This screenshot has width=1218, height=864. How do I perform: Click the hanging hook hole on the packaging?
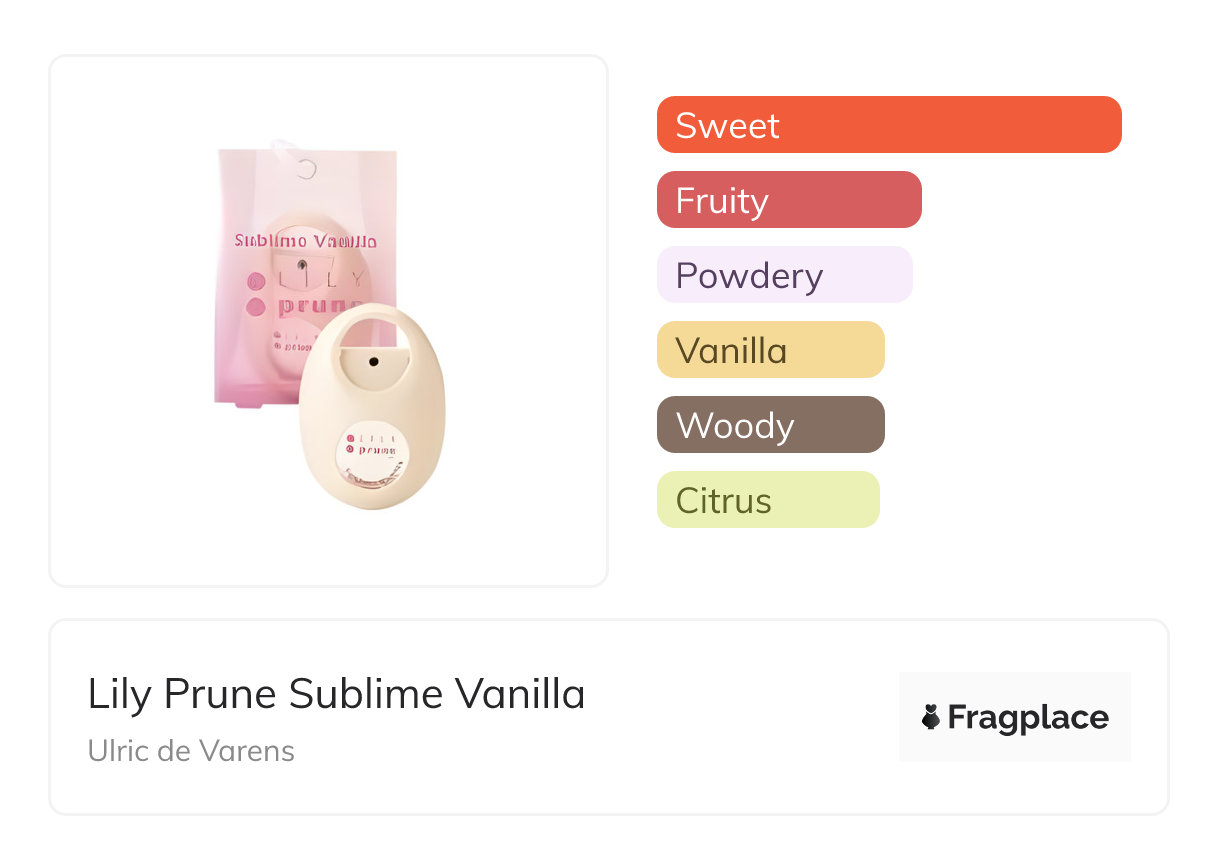tap(307, 167)
